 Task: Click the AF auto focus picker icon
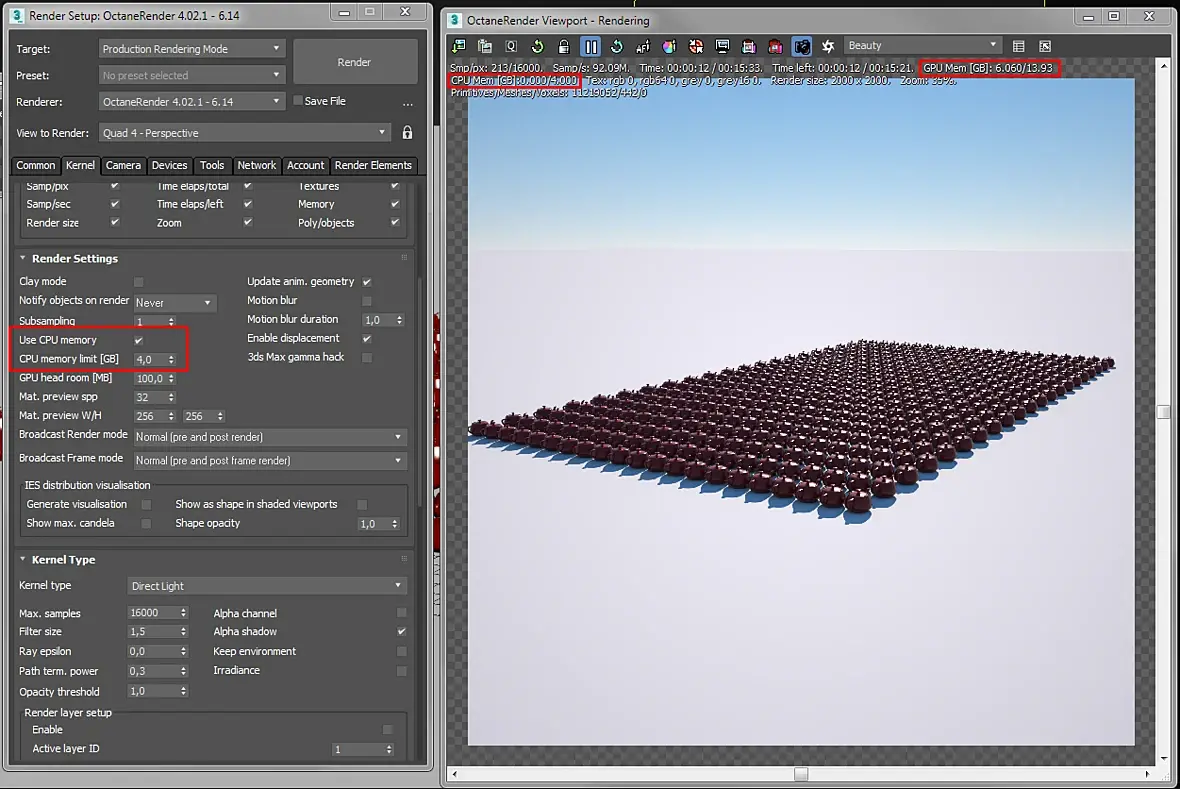pos(643,46)
